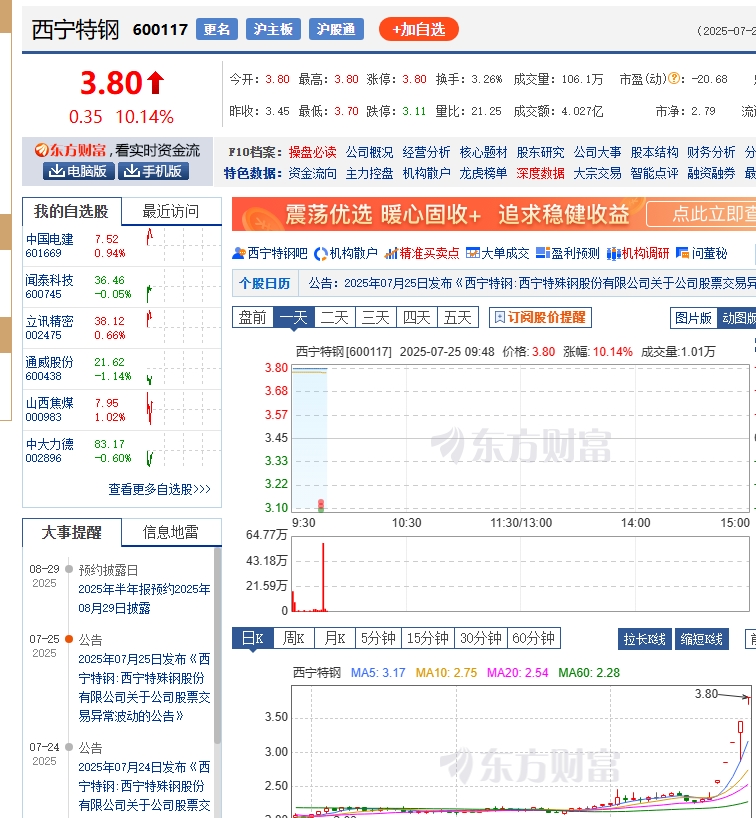Select the 一天 chart tab
Screen dimensions: 756x818
294,317
